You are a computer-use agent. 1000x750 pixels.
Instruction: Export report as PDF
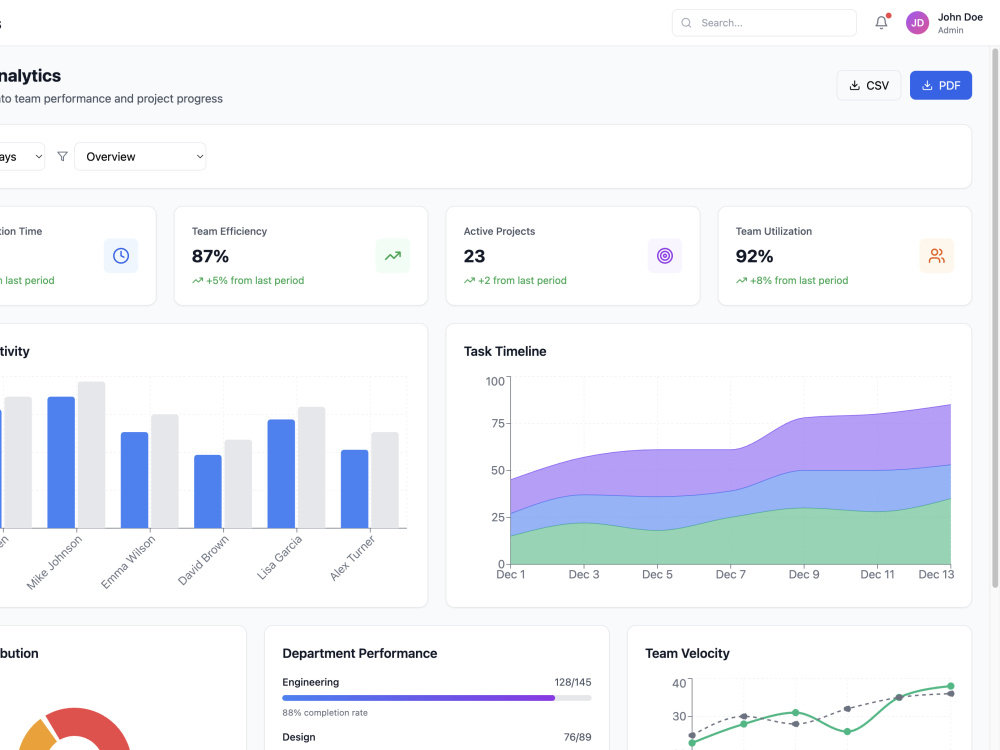[x=941, y=85]
